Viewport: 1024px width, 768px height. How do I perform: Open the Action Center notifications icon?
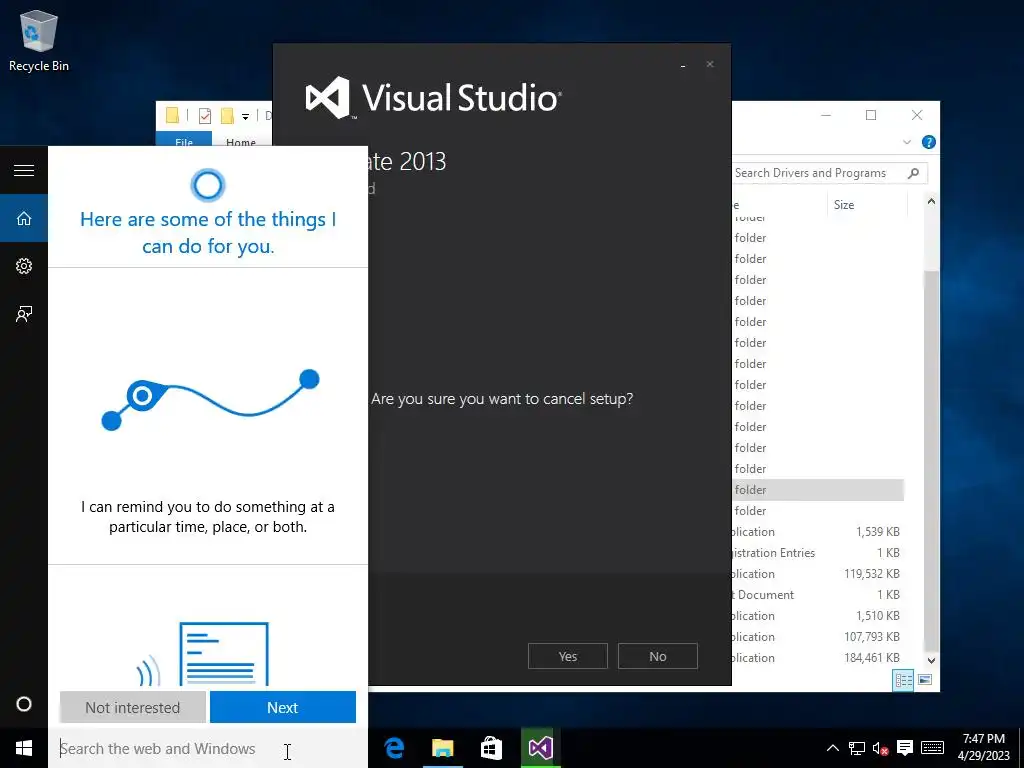pos(905,748)
